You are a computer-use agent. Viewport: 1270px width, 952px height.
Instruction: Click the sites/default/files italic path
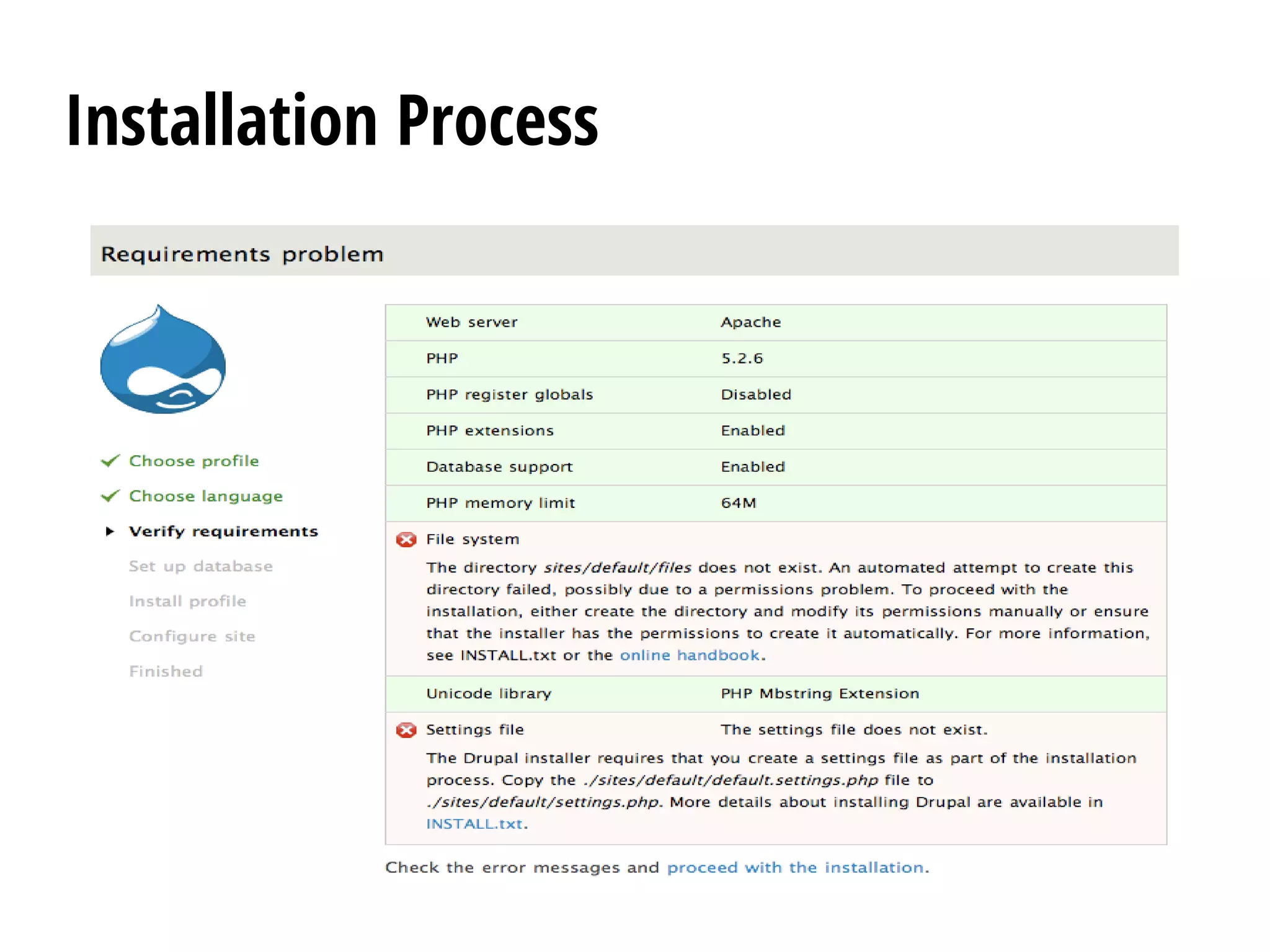coord(617,567)
